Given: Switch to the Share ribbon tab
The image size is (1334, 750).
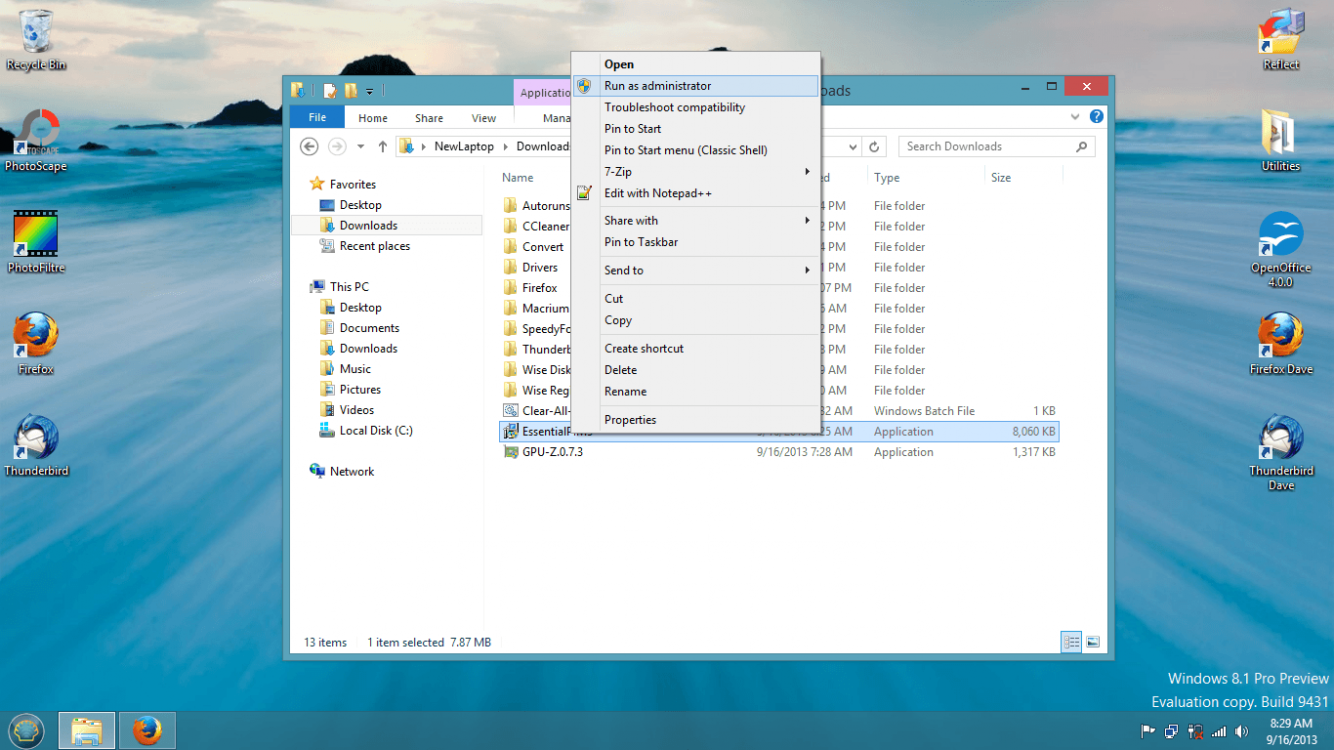Looking at the screenshot, I should pos(429,117).
